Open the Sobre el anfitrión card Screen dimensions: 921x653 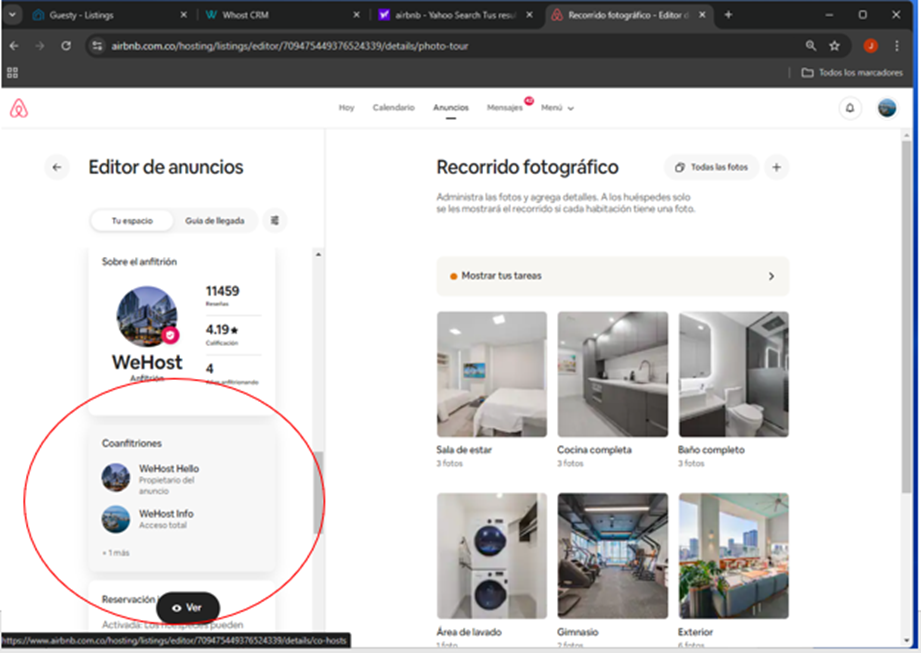[181, 332]
